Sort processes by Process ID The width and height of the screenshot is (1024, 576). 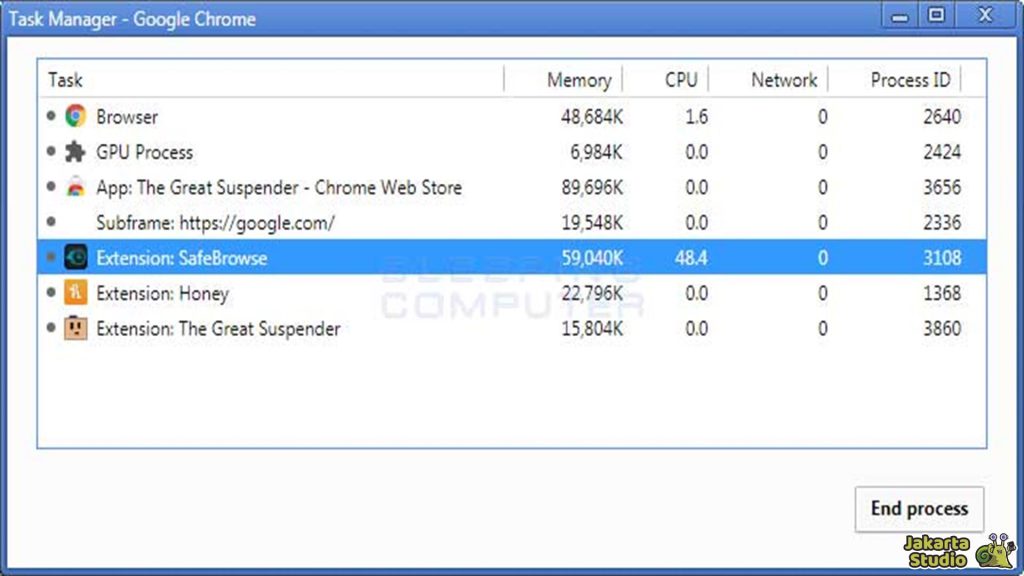point(910,80)
